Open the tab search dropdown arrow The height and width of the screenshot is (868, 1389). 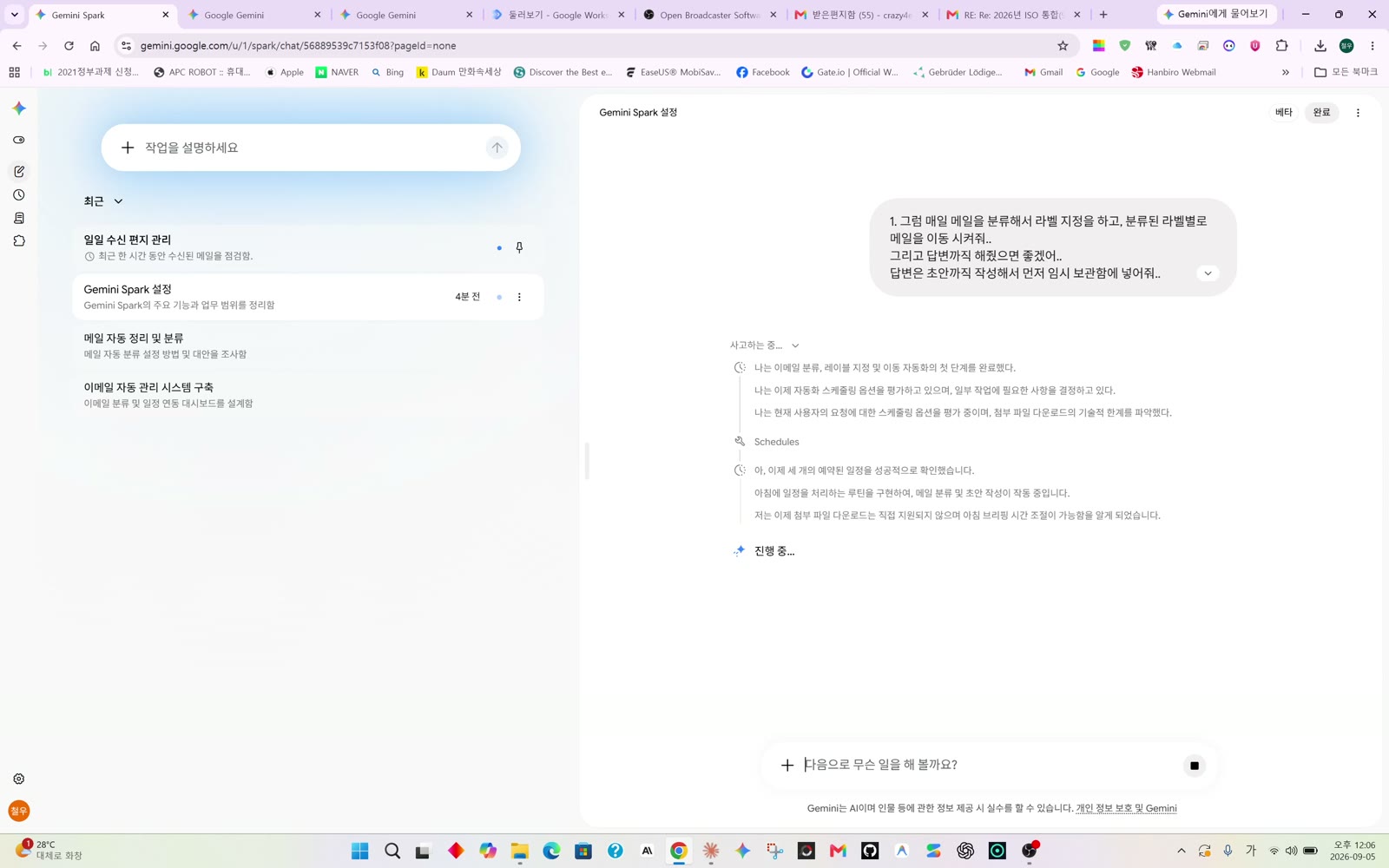[15, 15]
